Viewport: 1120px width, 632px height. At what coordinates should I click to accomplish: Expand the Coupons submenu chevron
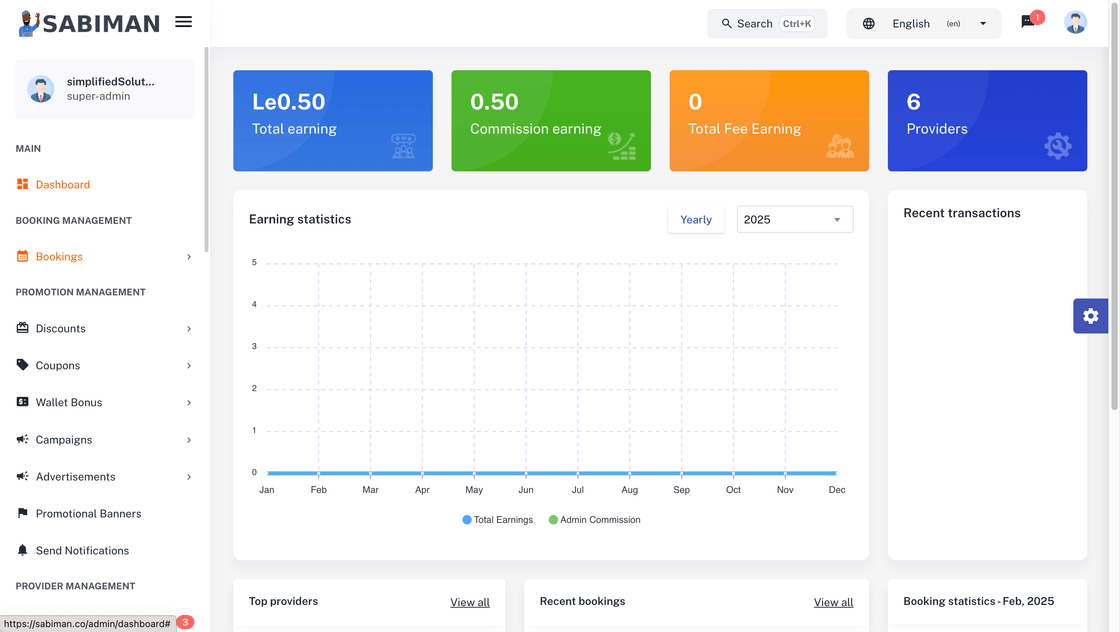click(189, 366)
